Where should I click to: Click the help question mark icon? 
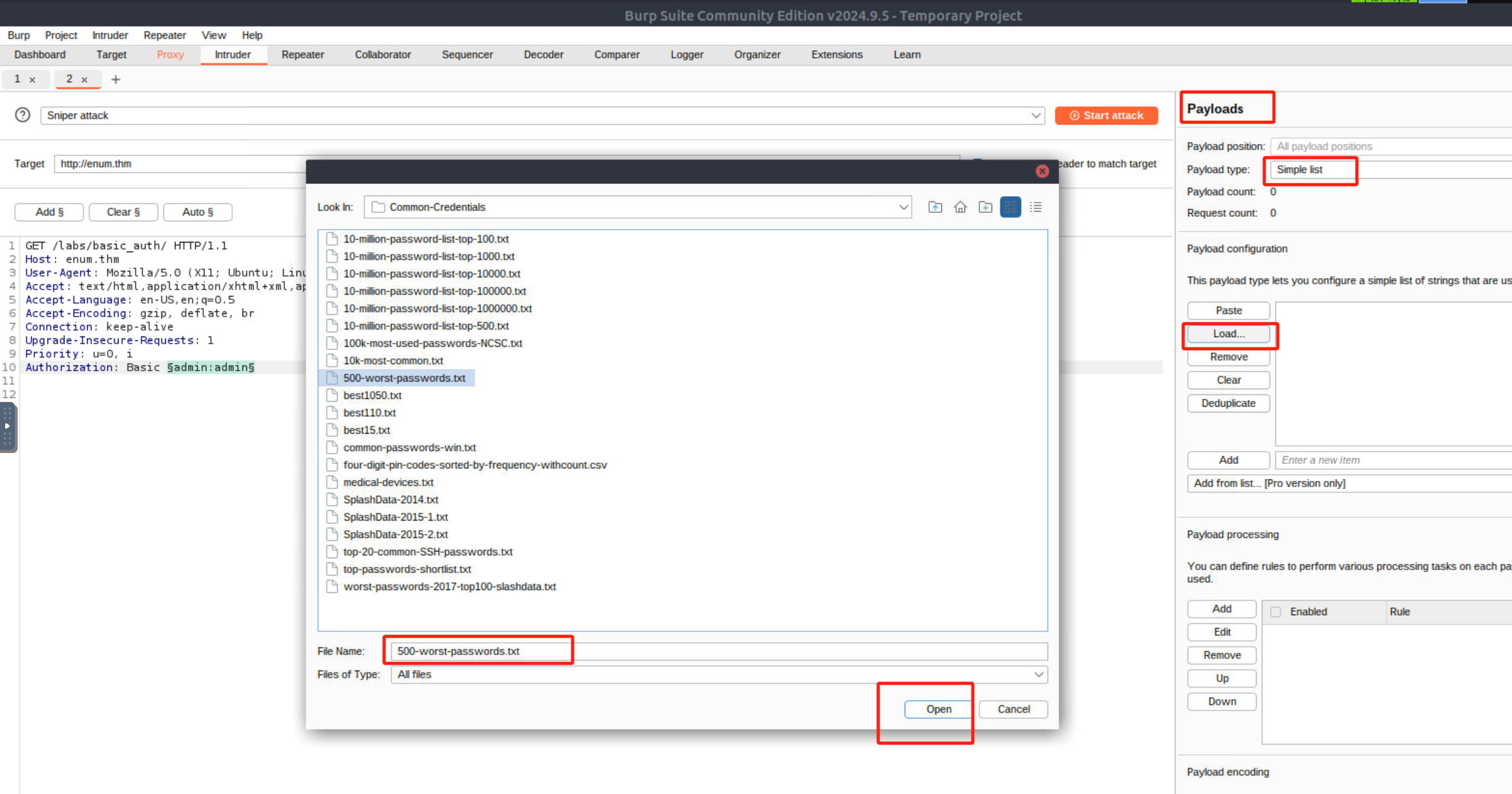(23, 115)
